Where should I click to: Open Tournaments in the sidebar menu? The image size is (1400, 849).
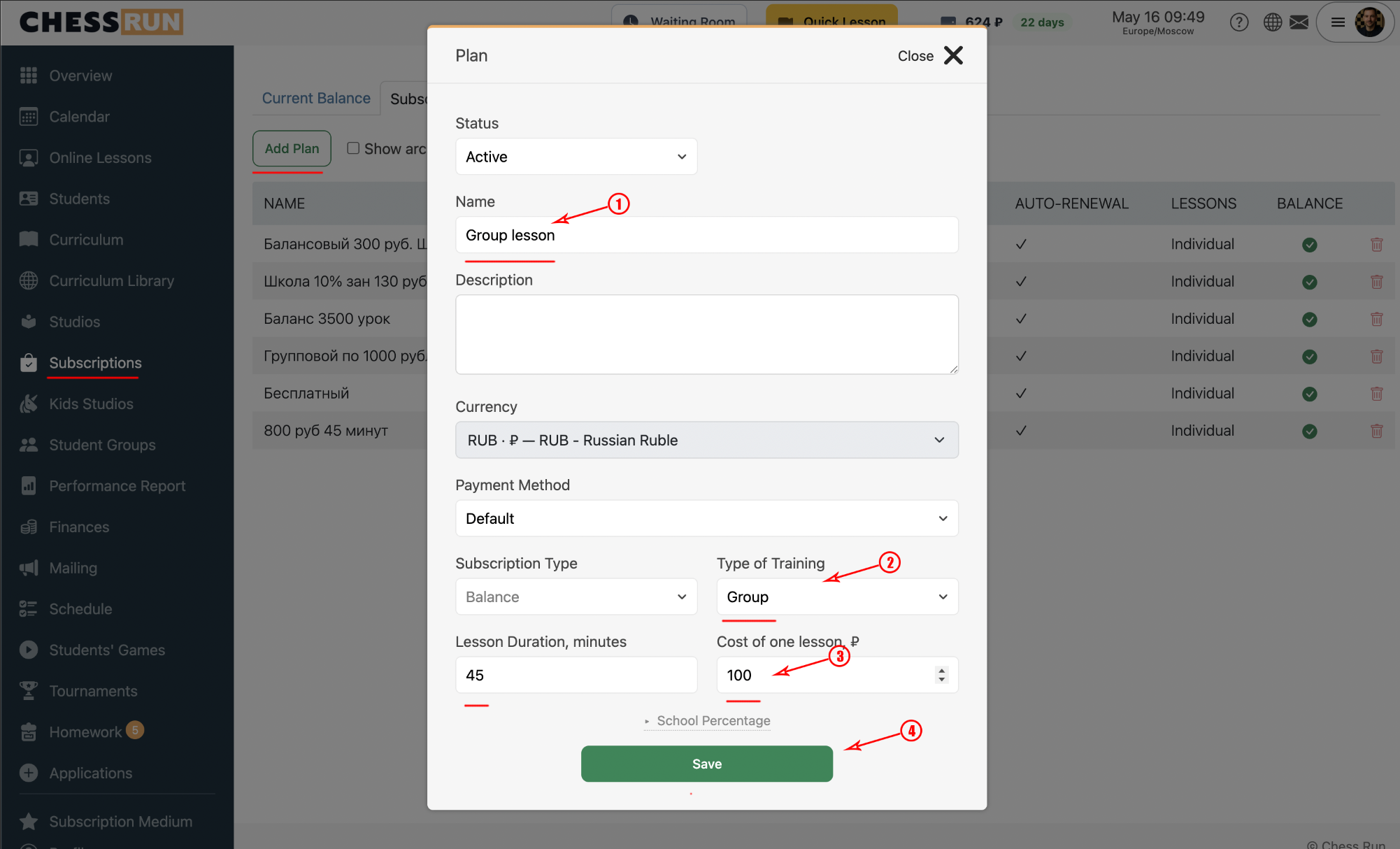(93, 691)
